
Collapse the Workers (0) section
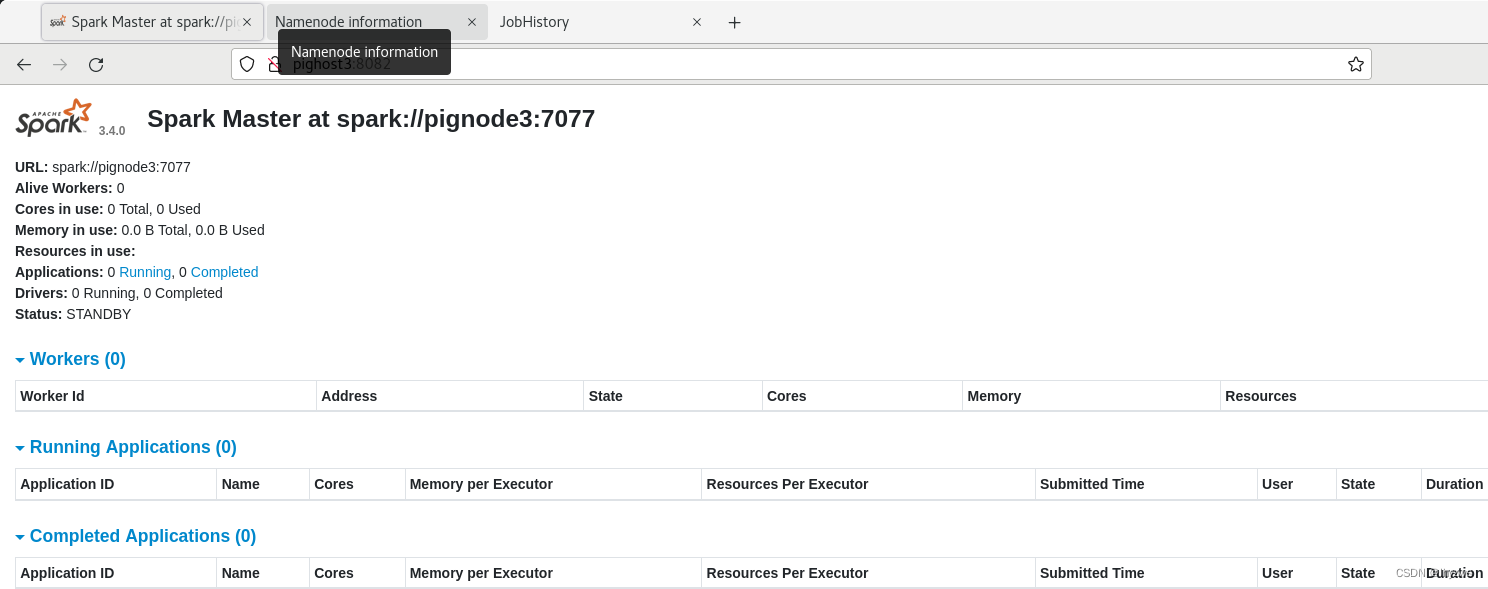[x=70, y=359]
